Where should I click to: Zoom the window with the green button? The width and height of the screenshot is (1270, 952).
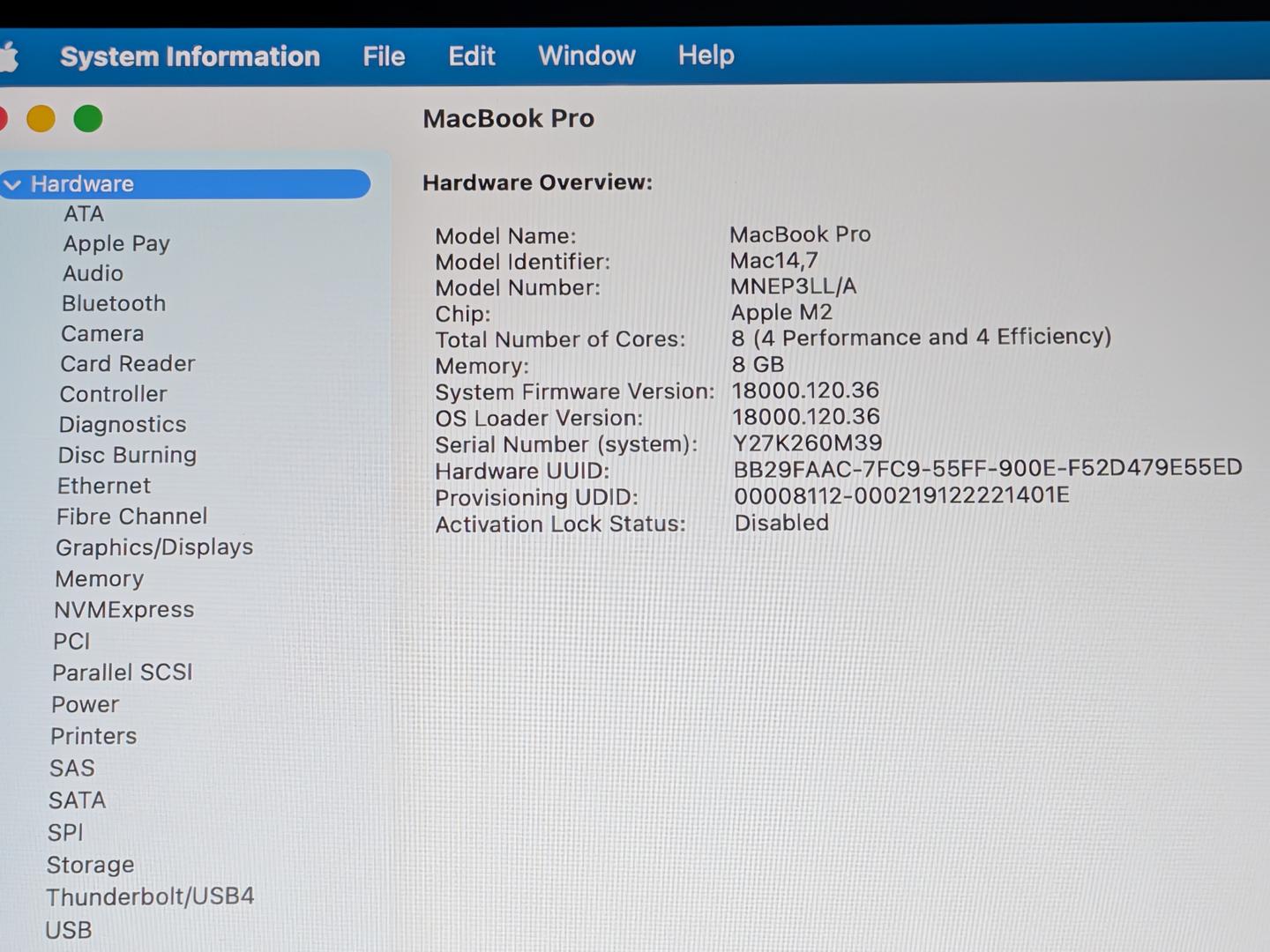(88, 118)
